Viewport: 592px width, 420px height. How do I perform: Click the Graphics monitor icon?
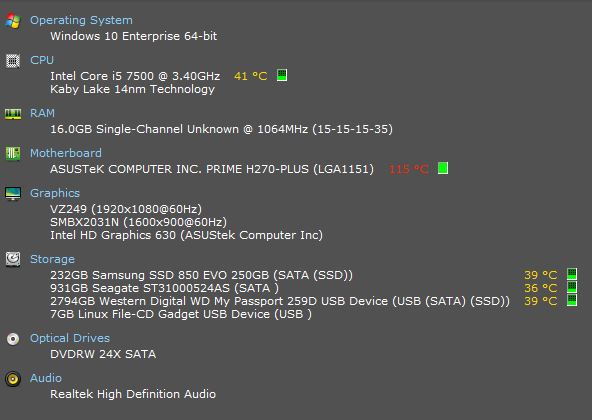13,193
